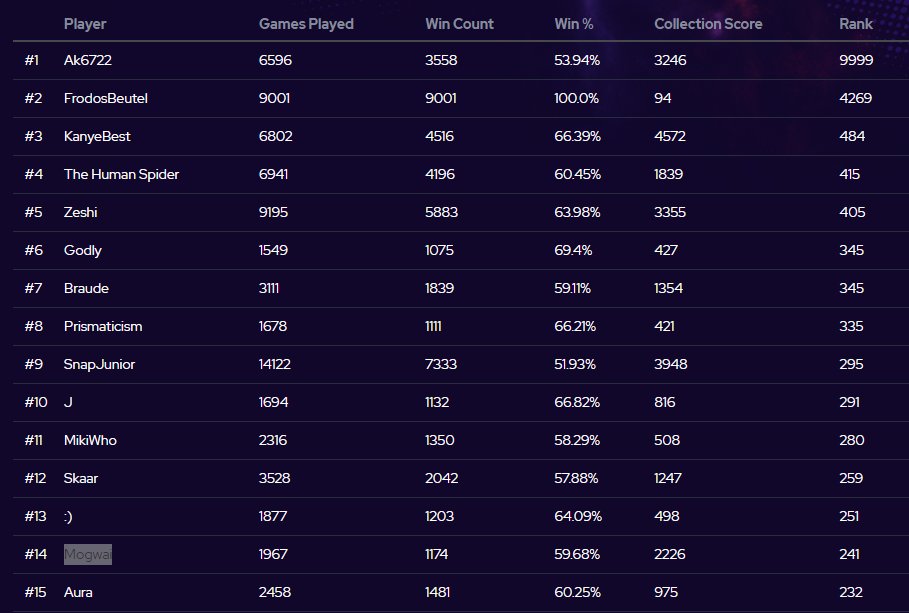The width and height of the screenshot is (909, 613).
Task: Click FrodosBeutel's rank value 4269
Action: pos(855,98)
